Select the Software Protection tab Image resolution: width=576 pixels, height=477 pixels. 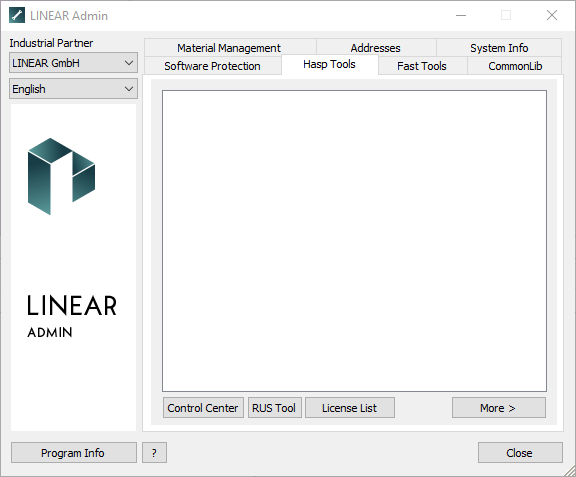[x=213, y=66]
